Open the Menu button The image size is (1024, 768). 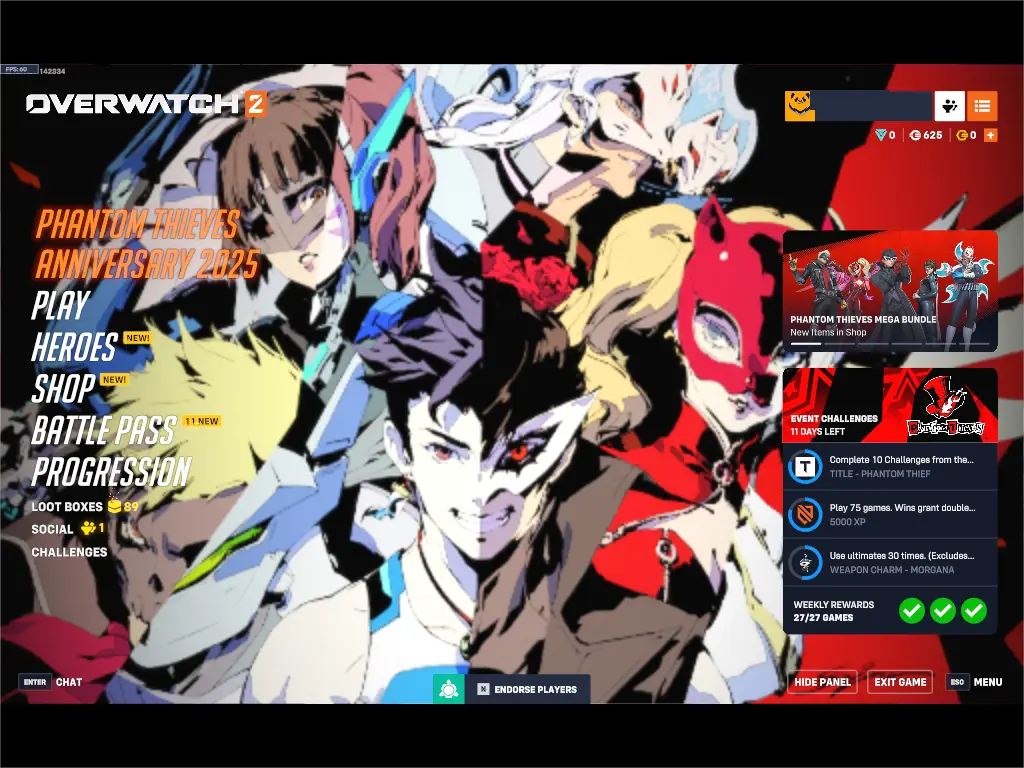(987, 682)
